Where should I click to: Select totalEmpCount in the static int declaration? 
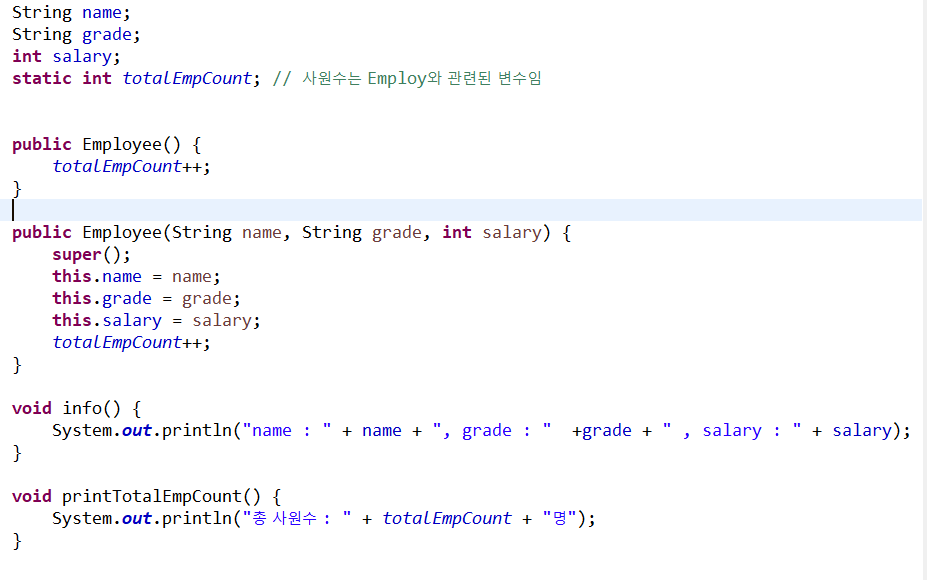pos(187,78)
